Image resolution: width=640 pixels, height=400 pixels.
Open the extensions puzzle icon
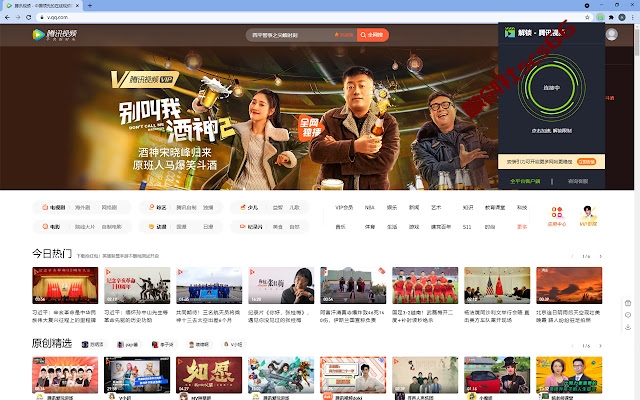[x=611, y=17]
